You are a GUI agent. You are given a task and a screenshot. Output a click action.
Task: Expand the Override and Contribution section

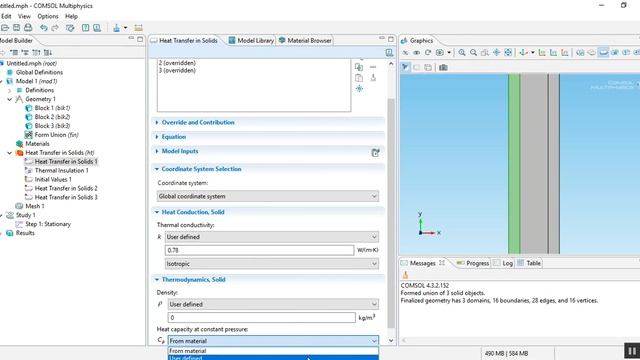tap(157, 122)
